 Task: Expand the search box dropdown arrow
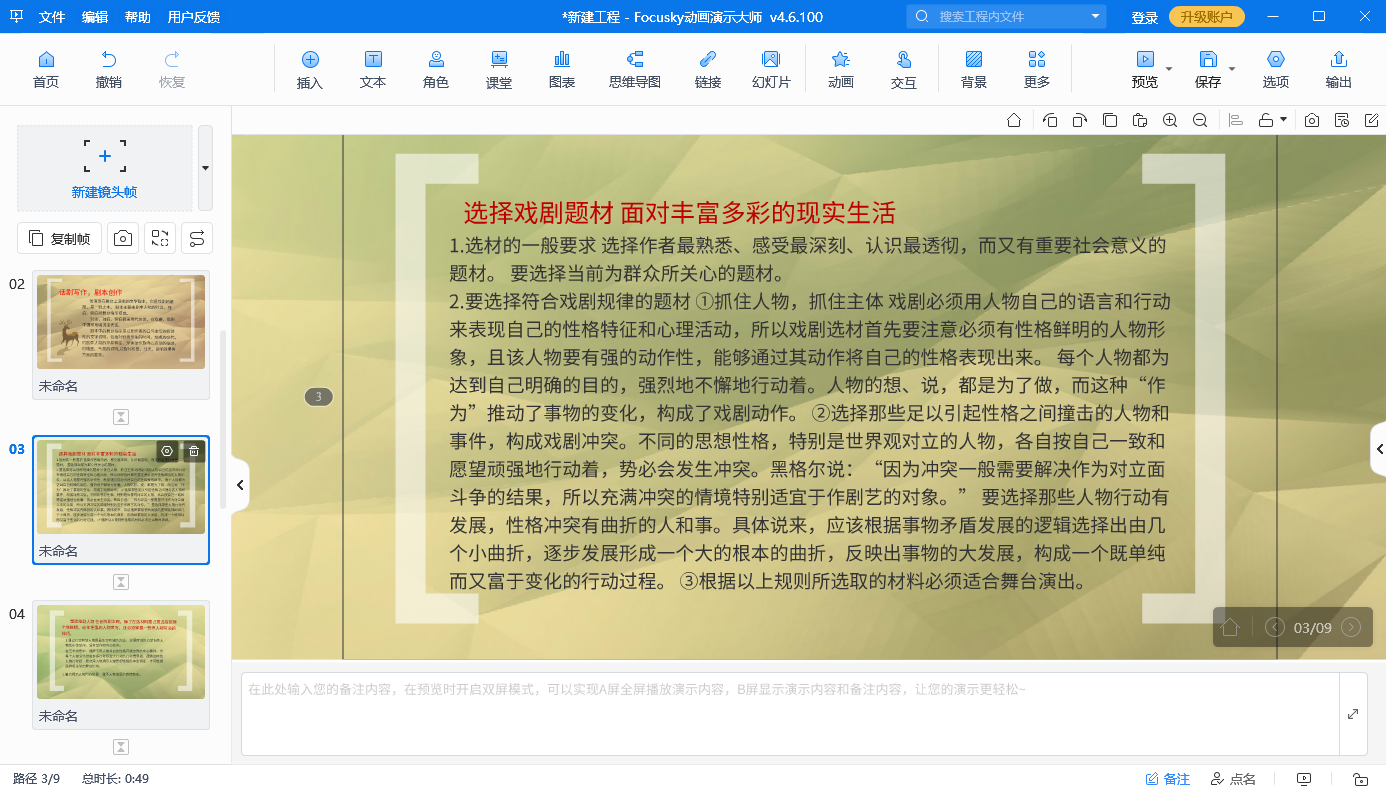coord(1096,17)
